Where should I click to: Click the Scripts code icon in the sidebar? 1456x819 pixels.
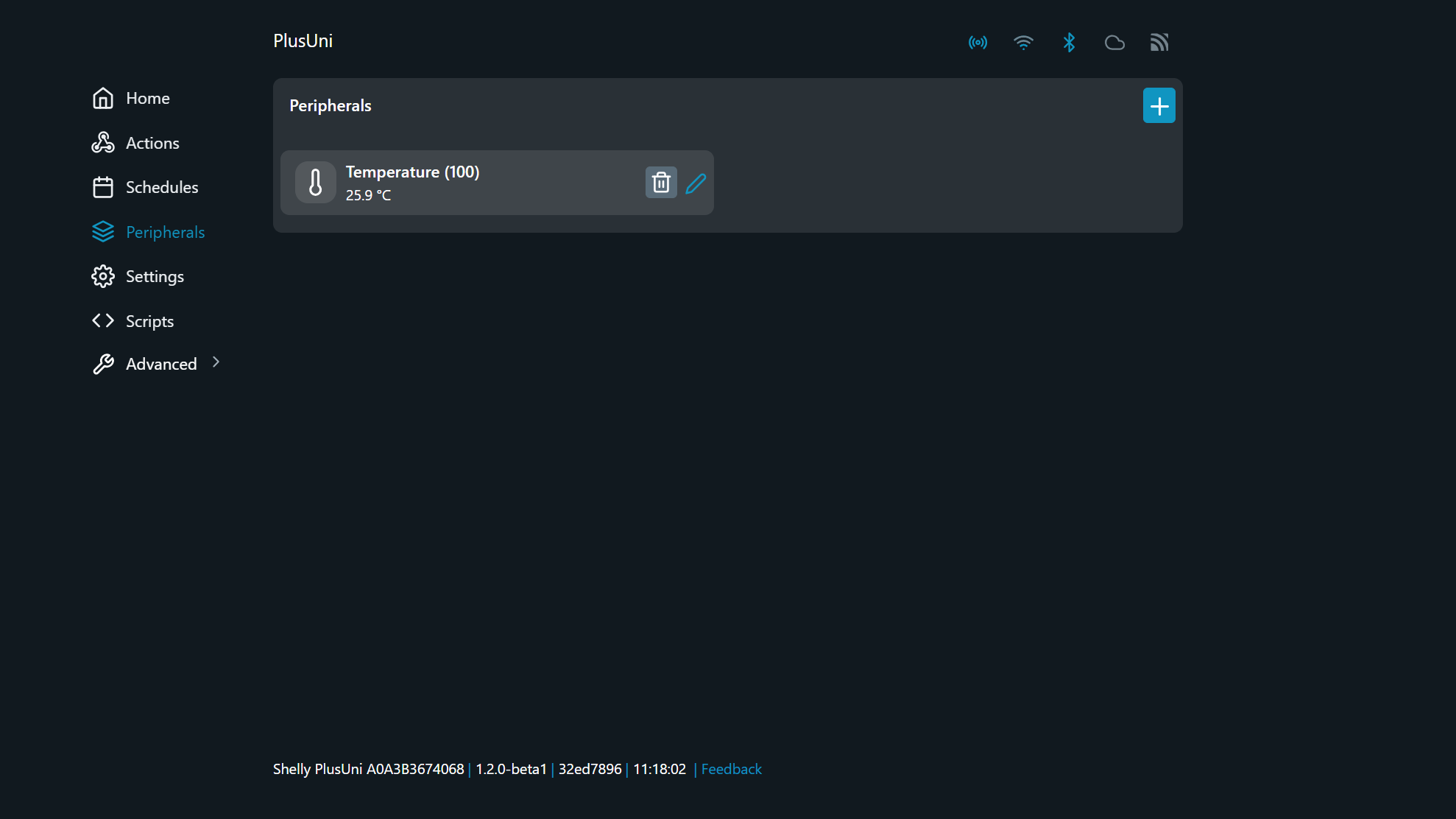(102, 320)
